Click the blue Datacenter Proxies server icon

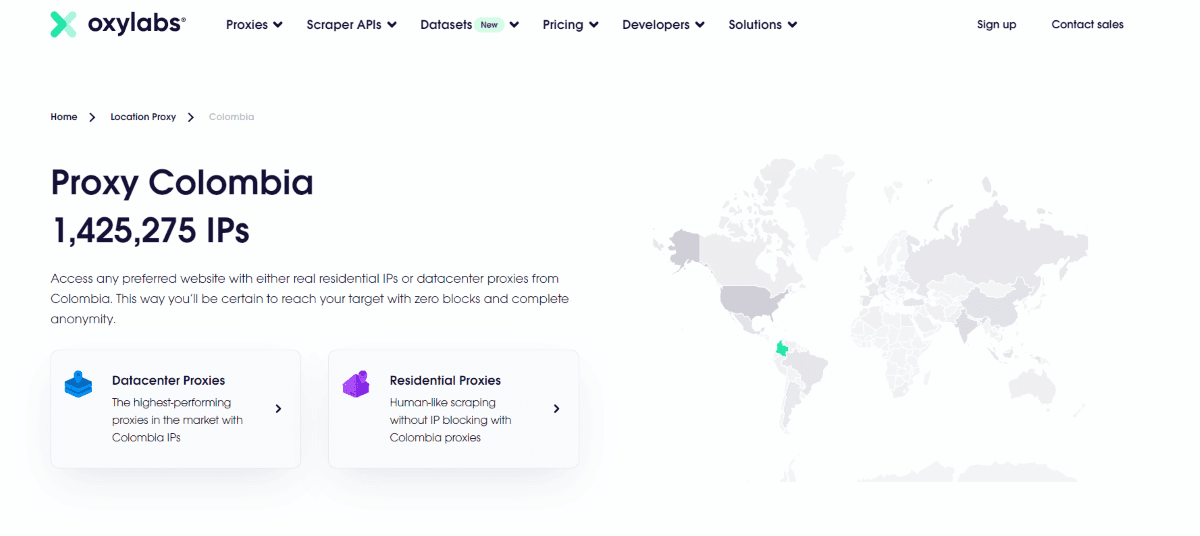click(x=78, y=384)
